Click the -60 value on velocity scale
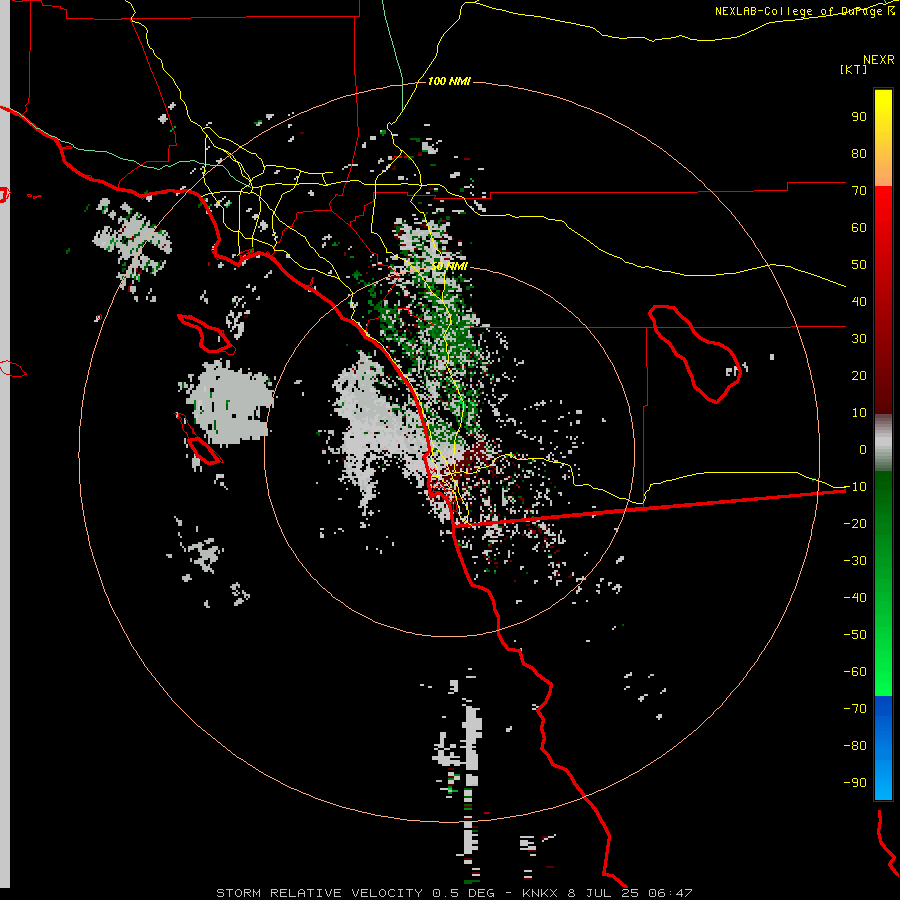The width and height of the screenshot is (900, 900). coord(855,672)
